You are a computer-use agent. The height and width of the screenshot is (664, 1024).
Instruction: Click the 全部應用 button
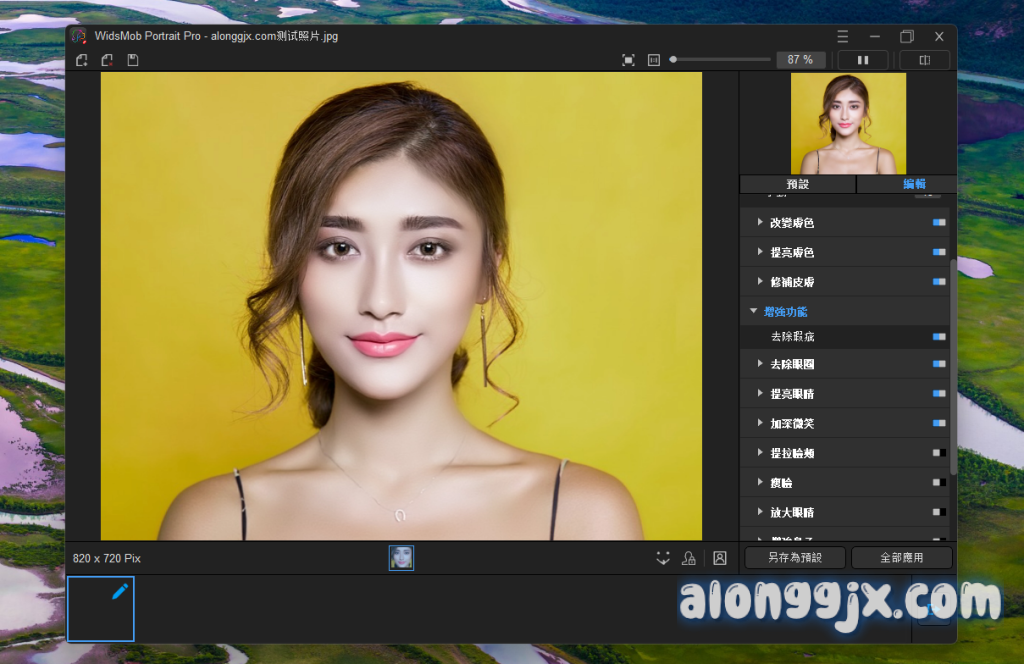[901, 558]
